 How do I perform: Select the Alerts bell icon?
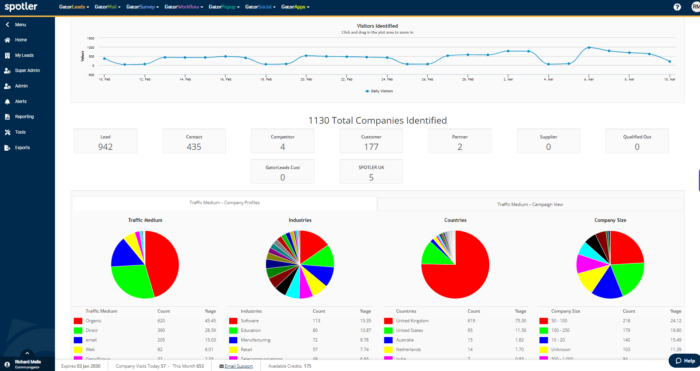[x=7, y=101]
